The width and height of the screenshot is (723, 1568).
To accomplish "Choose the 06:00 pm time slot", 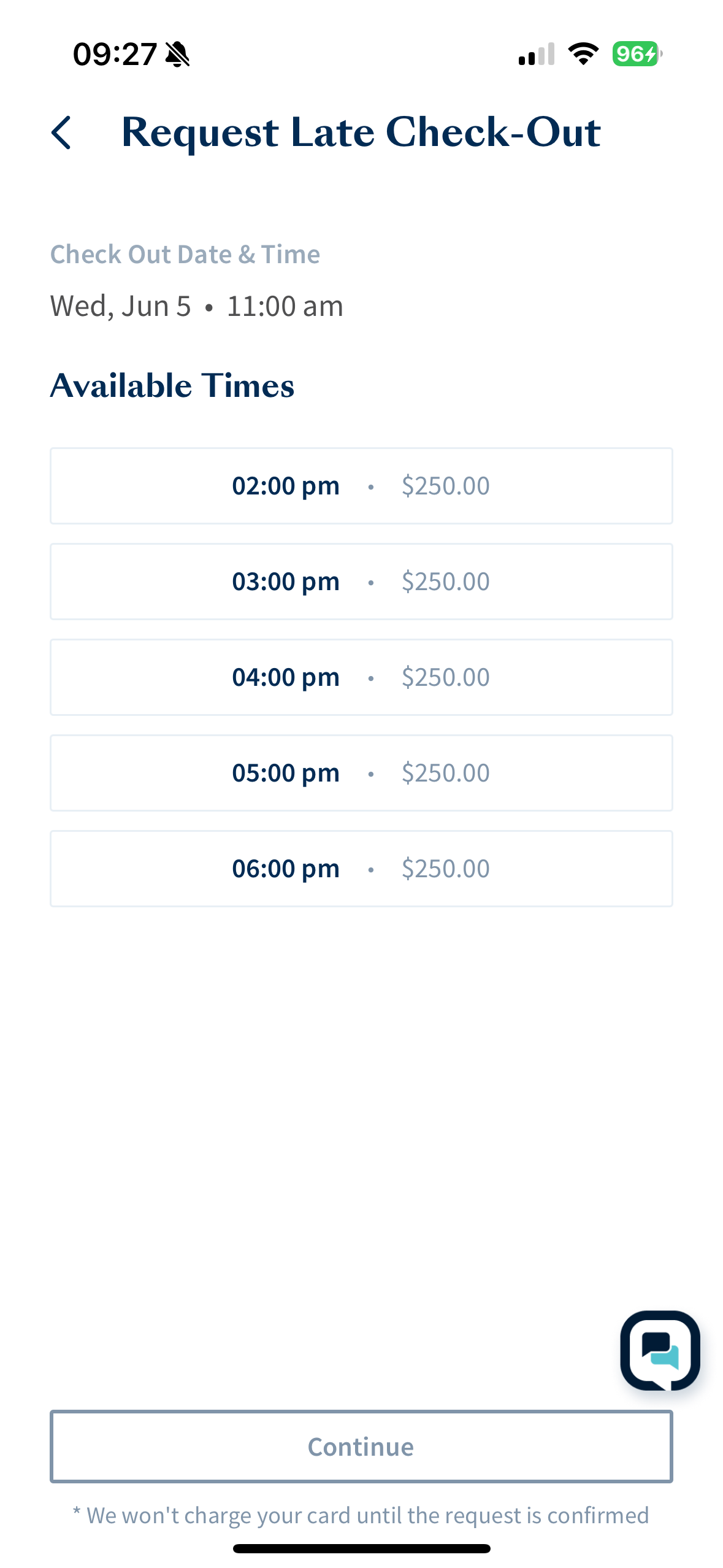I will pyautogui.click(x=361, y=869).
